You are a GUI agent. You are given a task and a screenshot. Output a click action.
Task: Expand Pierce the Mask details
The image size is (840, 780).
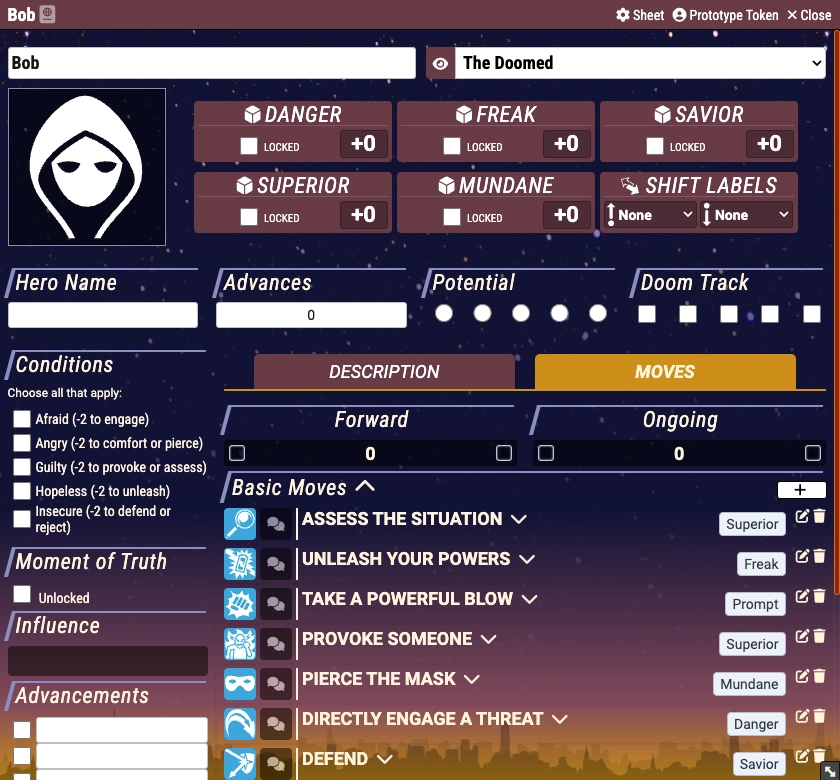(x=471, y=679)
